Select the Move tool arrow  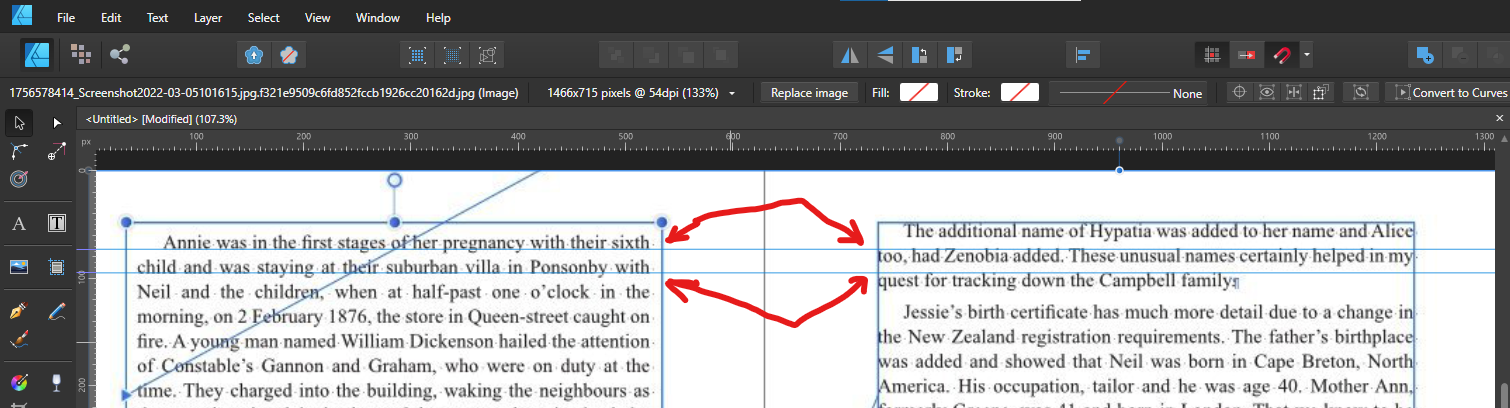(x=18, y=122)
